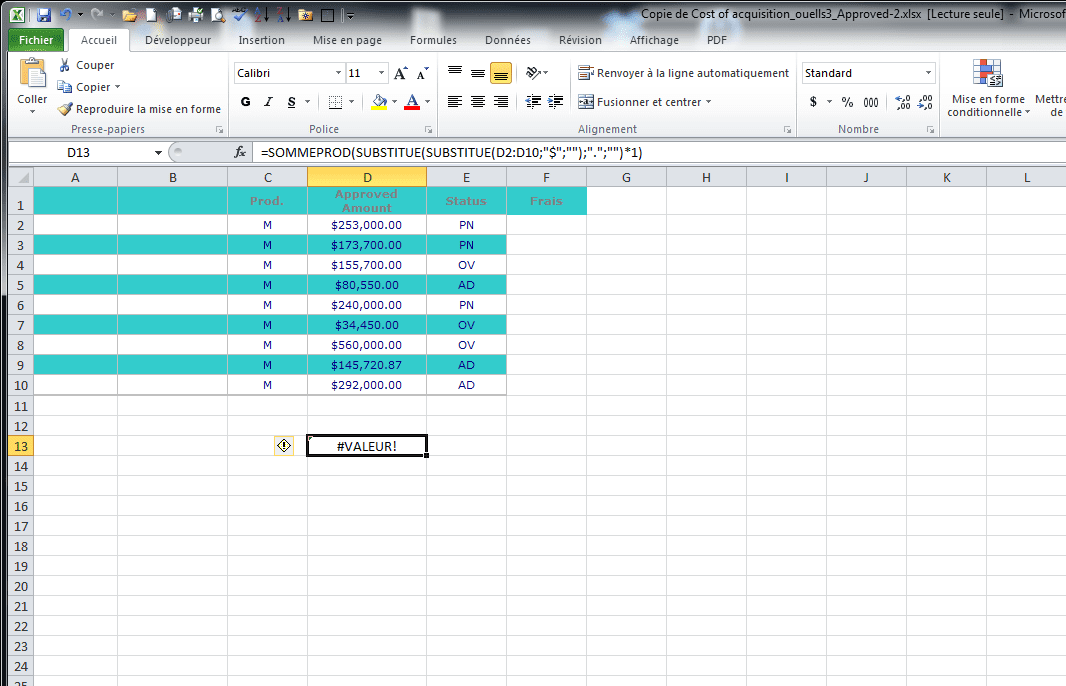This screenshot has width=1066, height=686.
Task: Open the Name Box dropdown arrow
Action: coord(158,152)
